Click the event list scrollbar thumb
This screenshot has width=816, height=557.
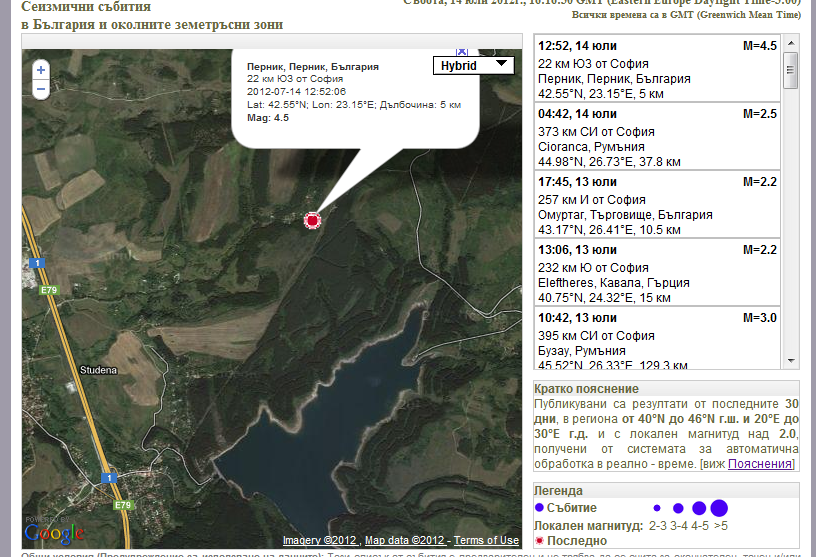click(791, 70)
